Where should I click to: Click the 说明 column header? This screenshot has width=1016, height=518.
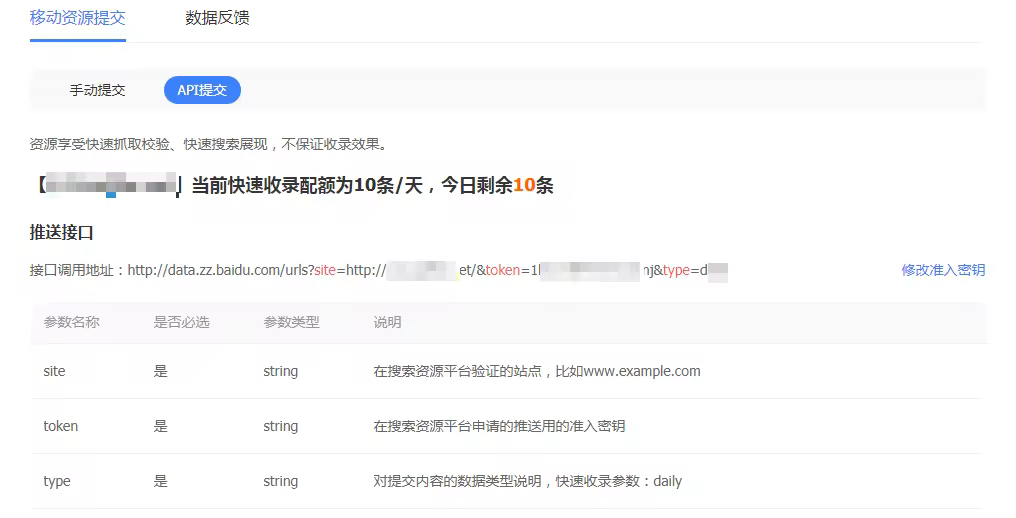[387, 322]
